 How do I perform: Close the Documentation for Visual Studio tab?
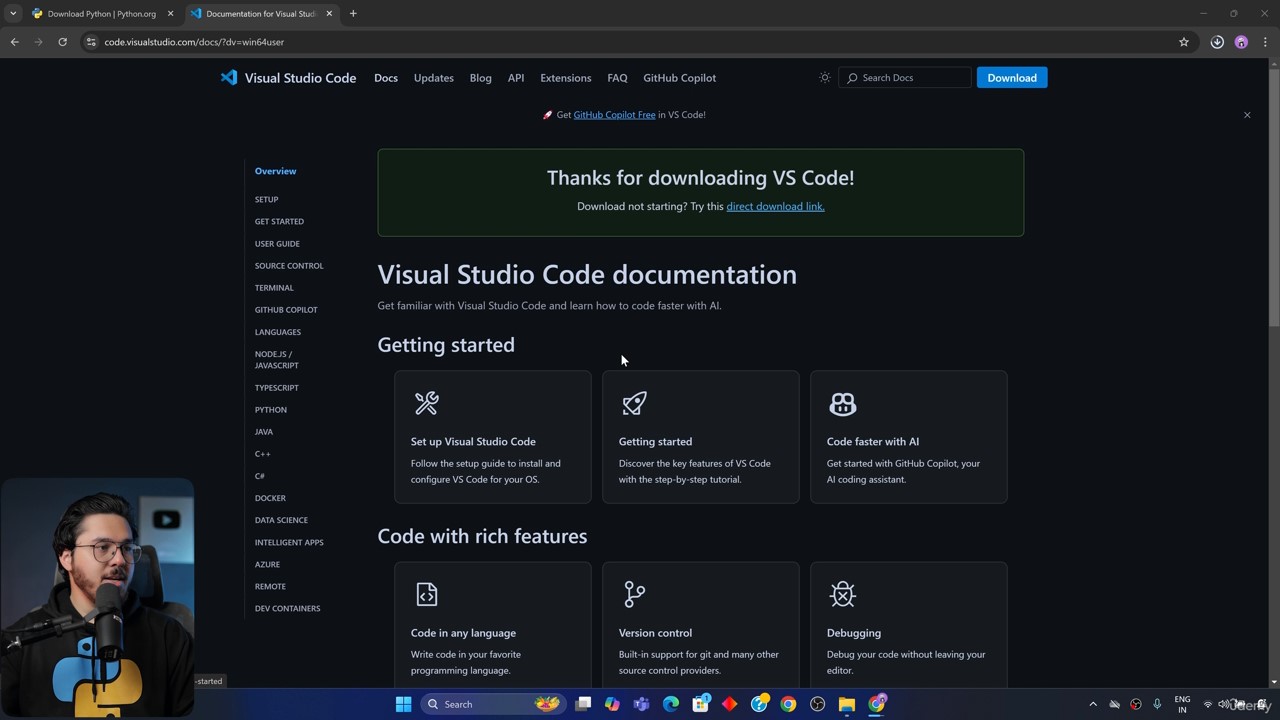[x=329, y=14]
